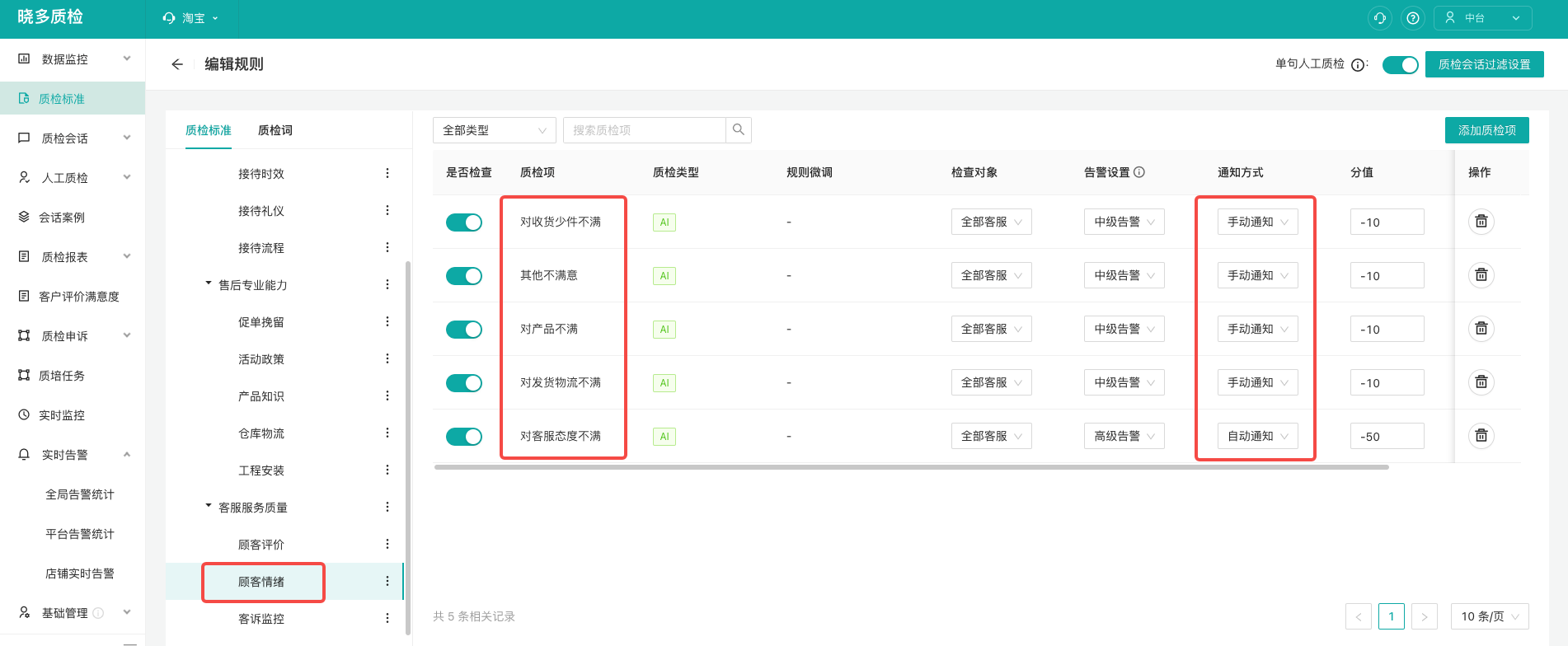Open 数据监控 in the sidebar

[x=73, y=59]
